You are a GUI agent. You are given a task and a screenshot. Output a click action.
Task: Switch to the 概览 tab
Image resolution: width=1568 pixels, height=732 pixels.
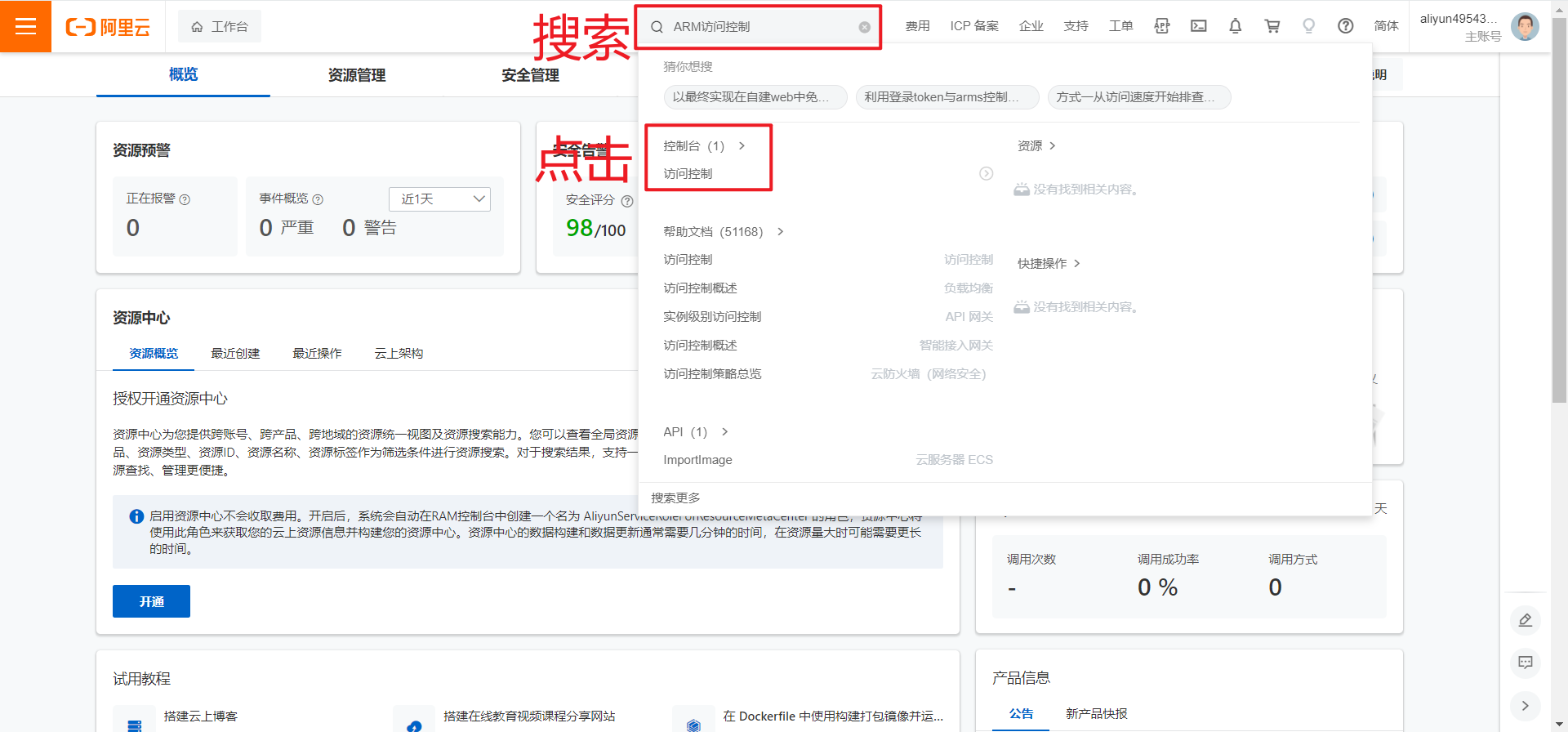pos(183,74)
